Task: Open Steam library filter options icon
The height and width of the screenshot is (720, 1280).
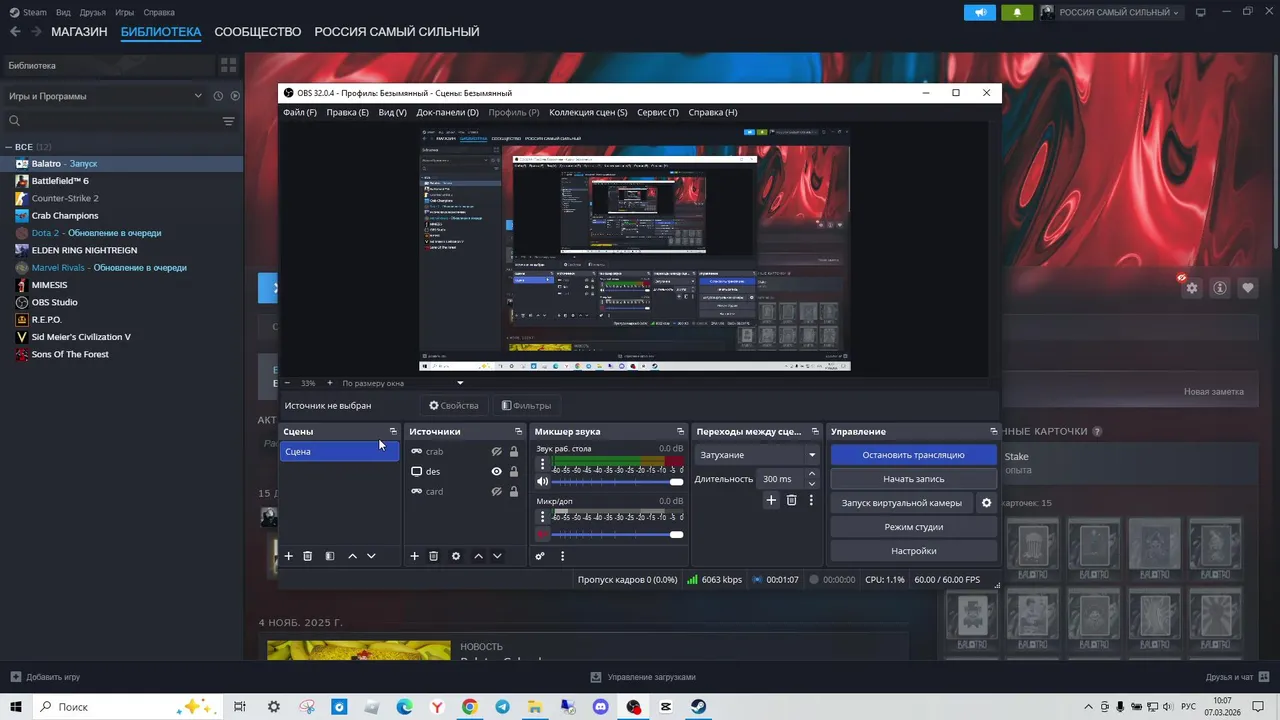Action: tap(229, 121)
